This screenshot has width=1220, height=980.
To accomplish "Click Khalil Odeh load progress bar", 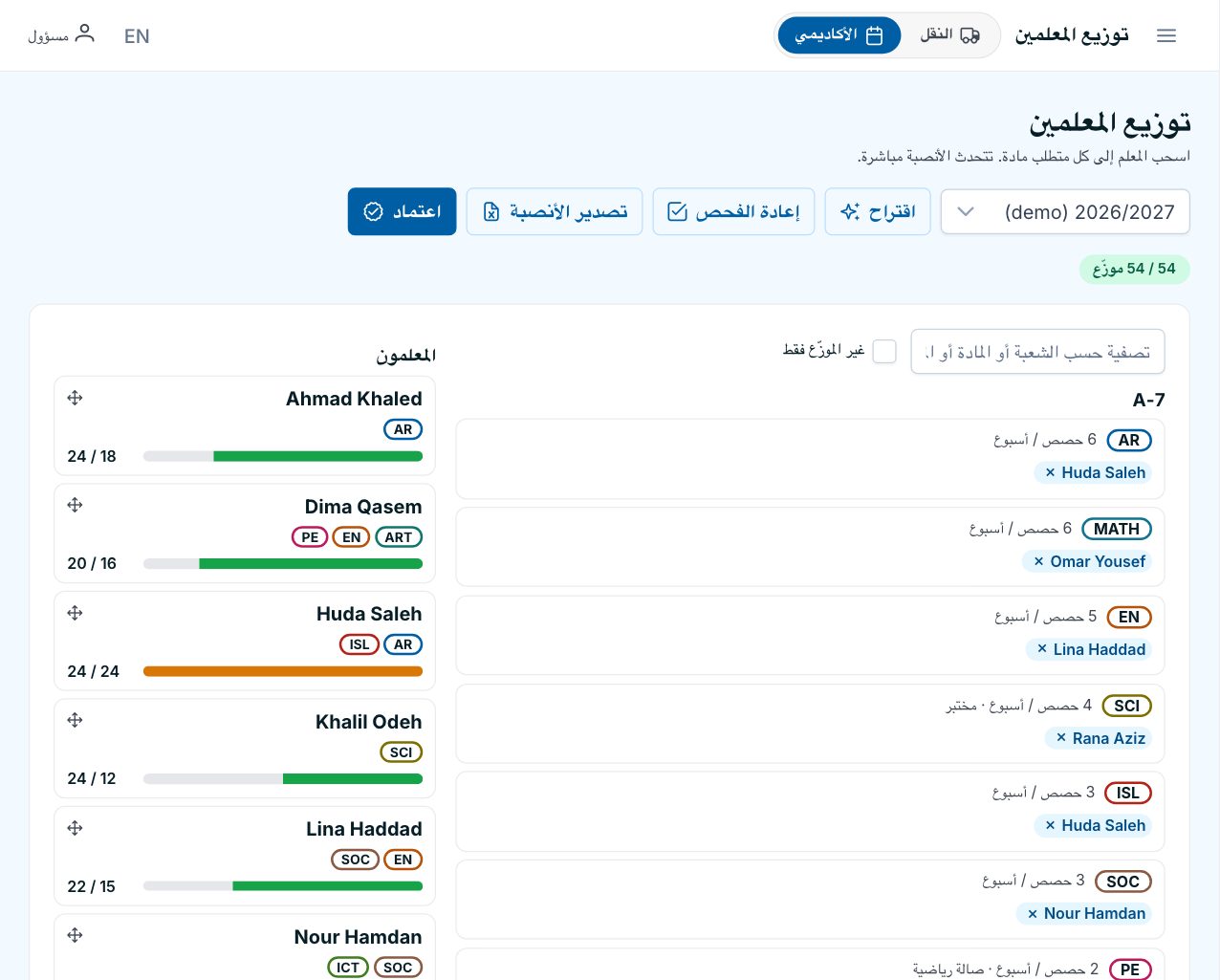I will click(x=283, y=778).
